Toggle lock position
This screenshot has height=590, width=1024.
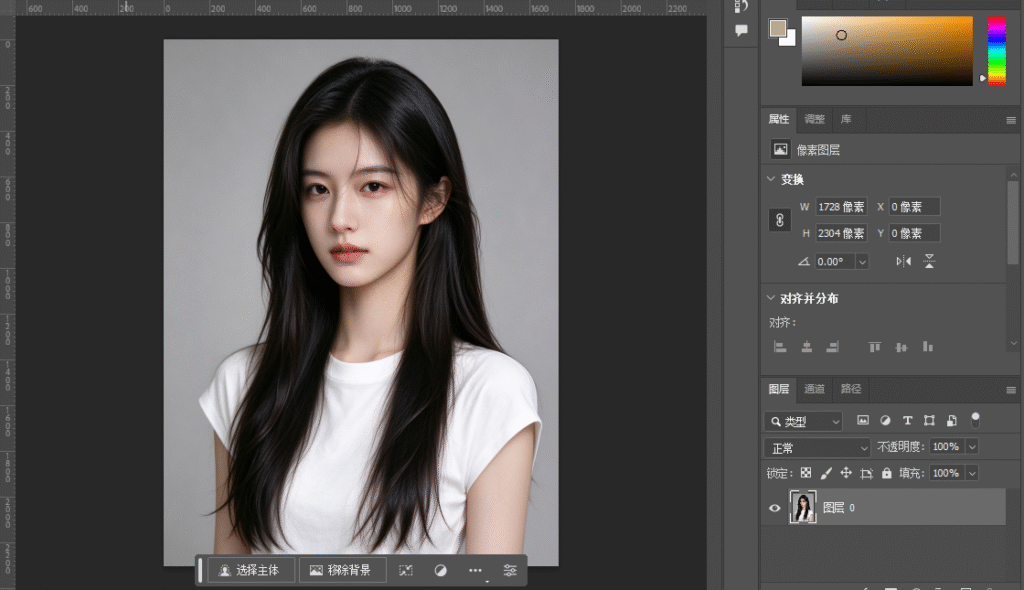pyautogui.click(x=846, y=473)
